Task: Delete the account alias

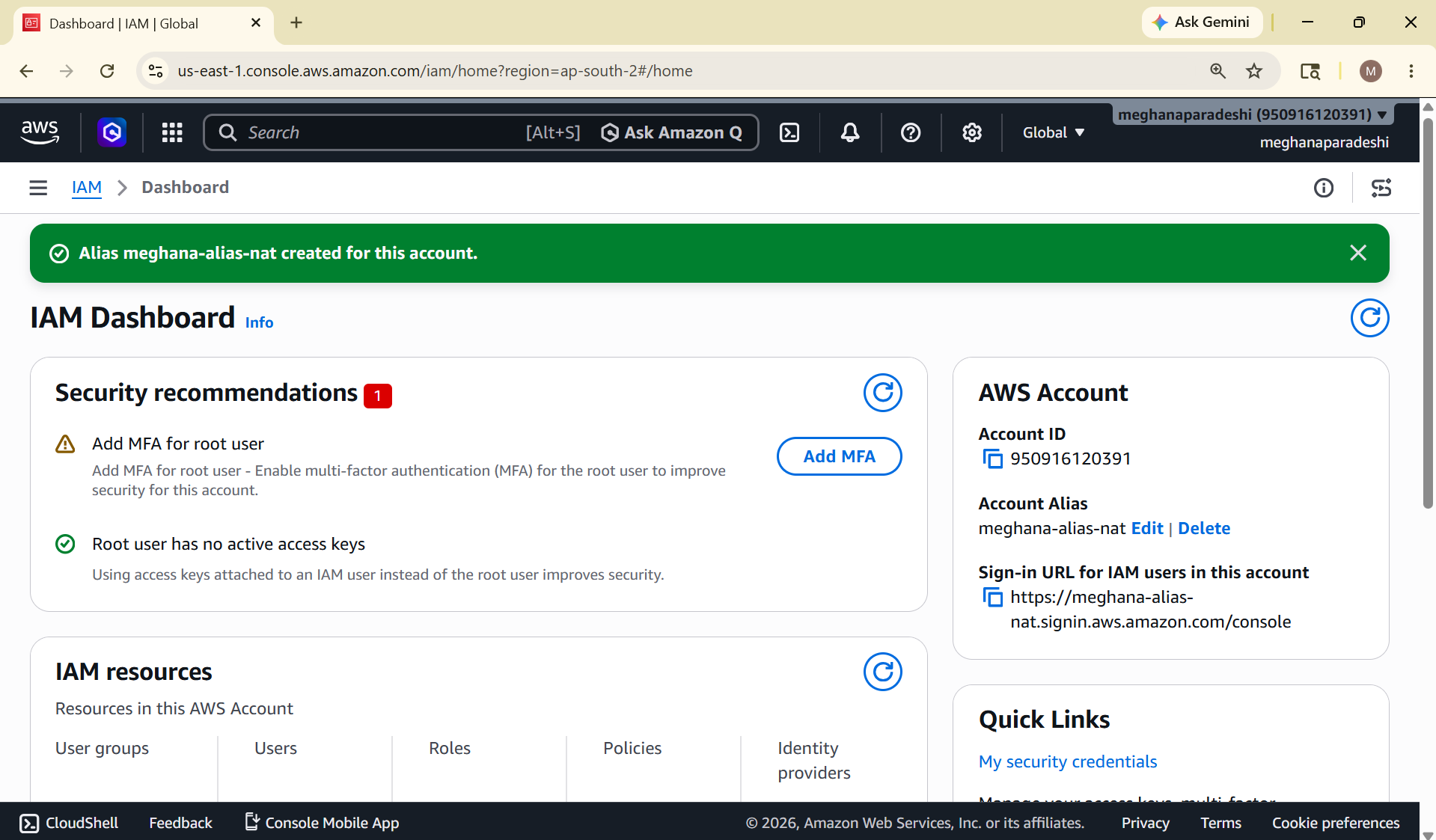Action: coord(1203,528)
